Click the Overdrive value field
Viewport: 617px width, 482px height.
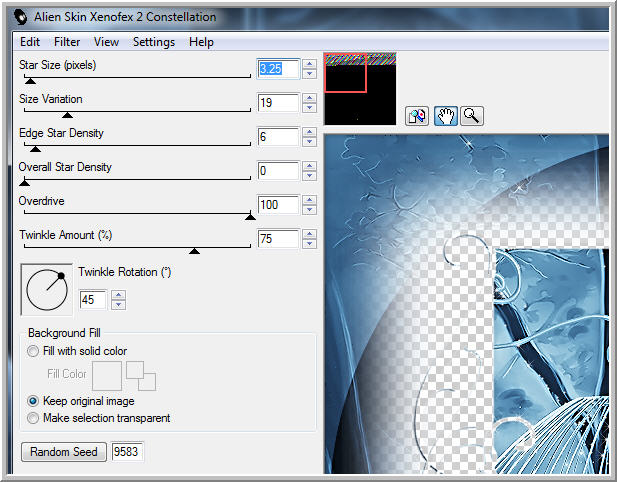[278, 205]
